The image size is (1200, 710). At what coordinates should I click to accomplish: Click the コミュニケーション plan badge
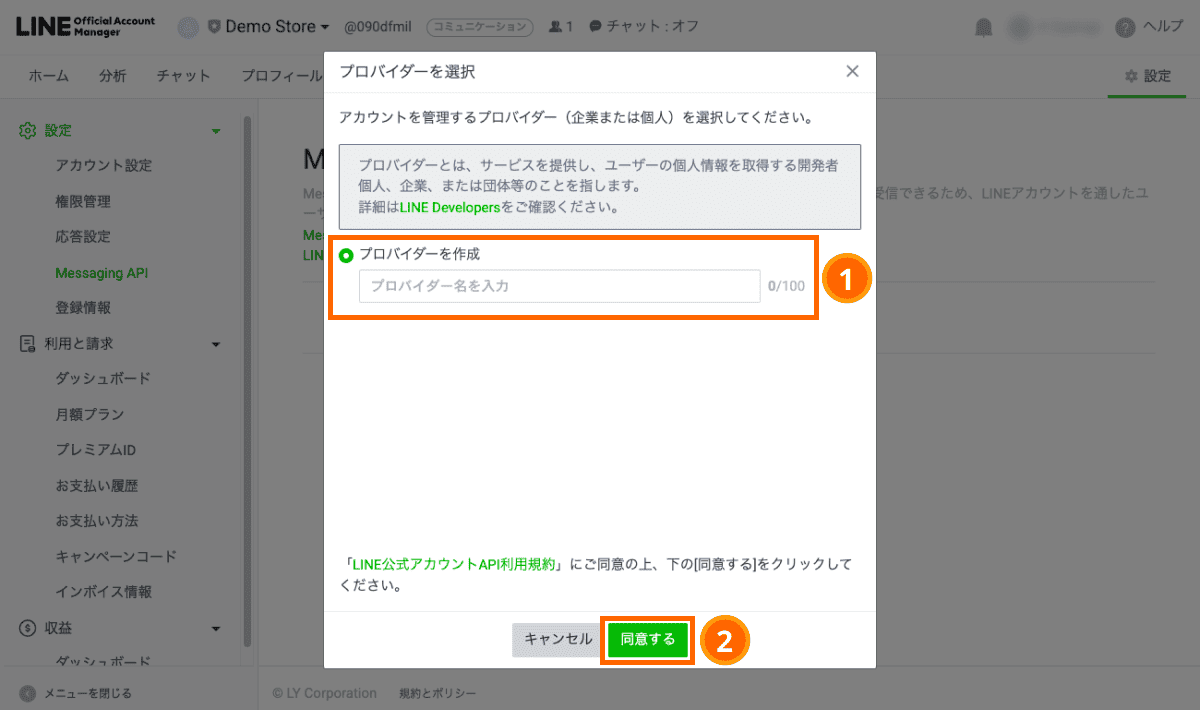pyautogui.click(x=479, y=27)
